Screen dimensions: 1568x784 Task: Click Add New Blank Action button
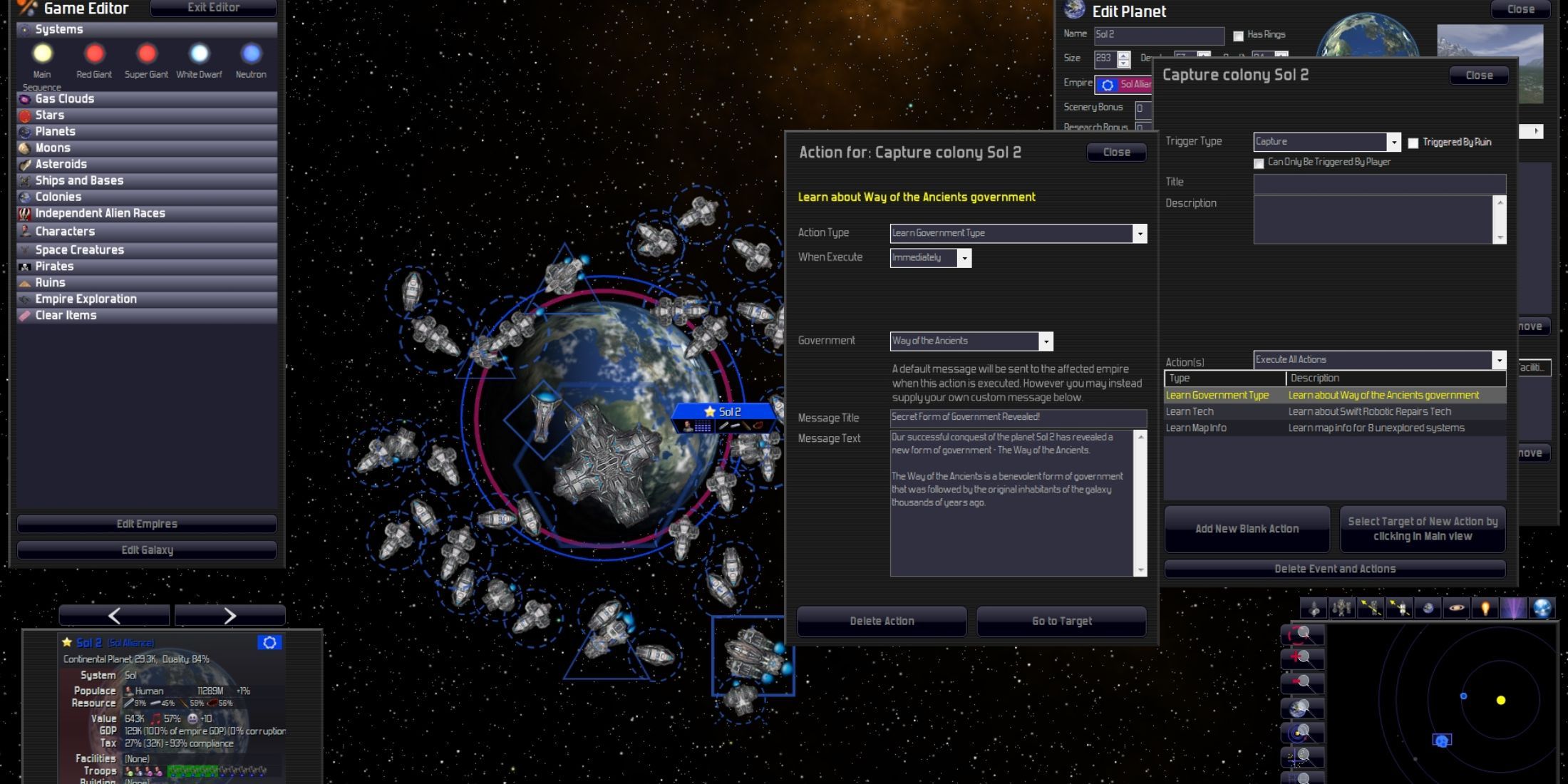point(1247,529)
